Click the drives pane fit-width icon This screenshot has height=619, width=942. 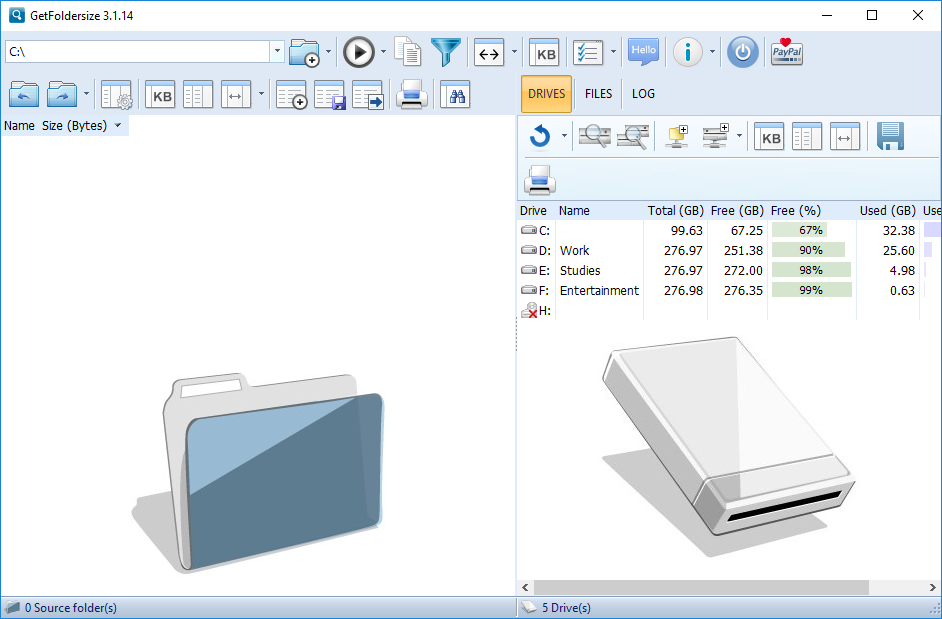(845, 136)
